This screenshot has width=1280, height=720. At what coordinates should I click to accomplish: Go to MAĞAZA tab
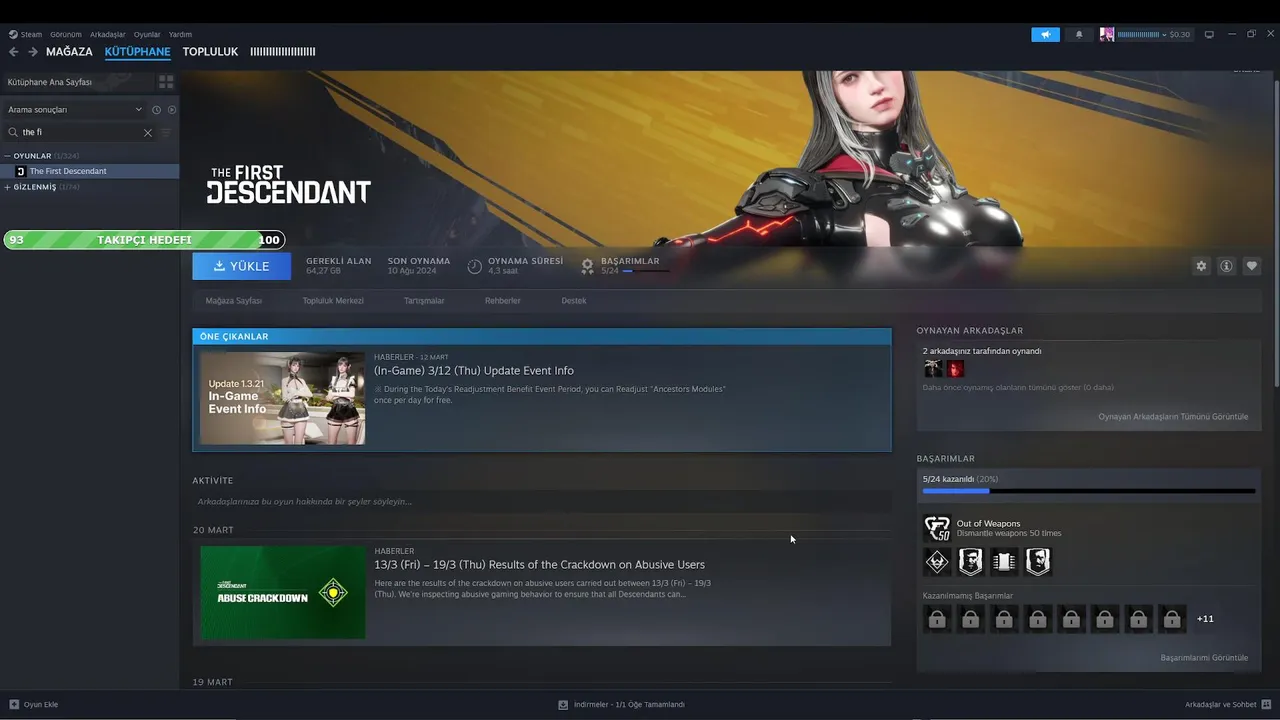[69, 52]
